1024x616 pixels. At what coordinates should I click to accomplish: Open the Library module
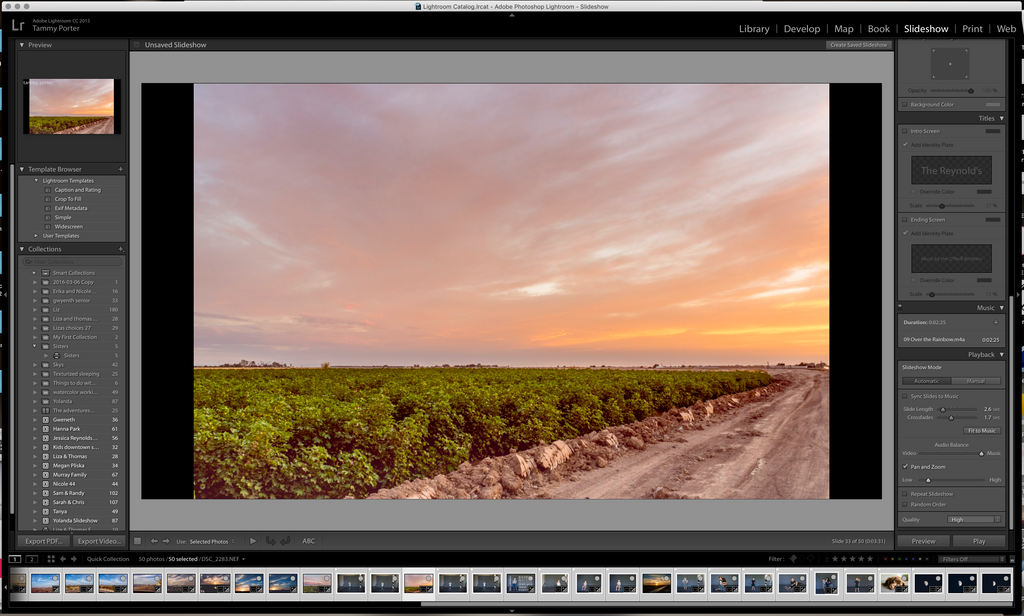[x=754, y=29]
